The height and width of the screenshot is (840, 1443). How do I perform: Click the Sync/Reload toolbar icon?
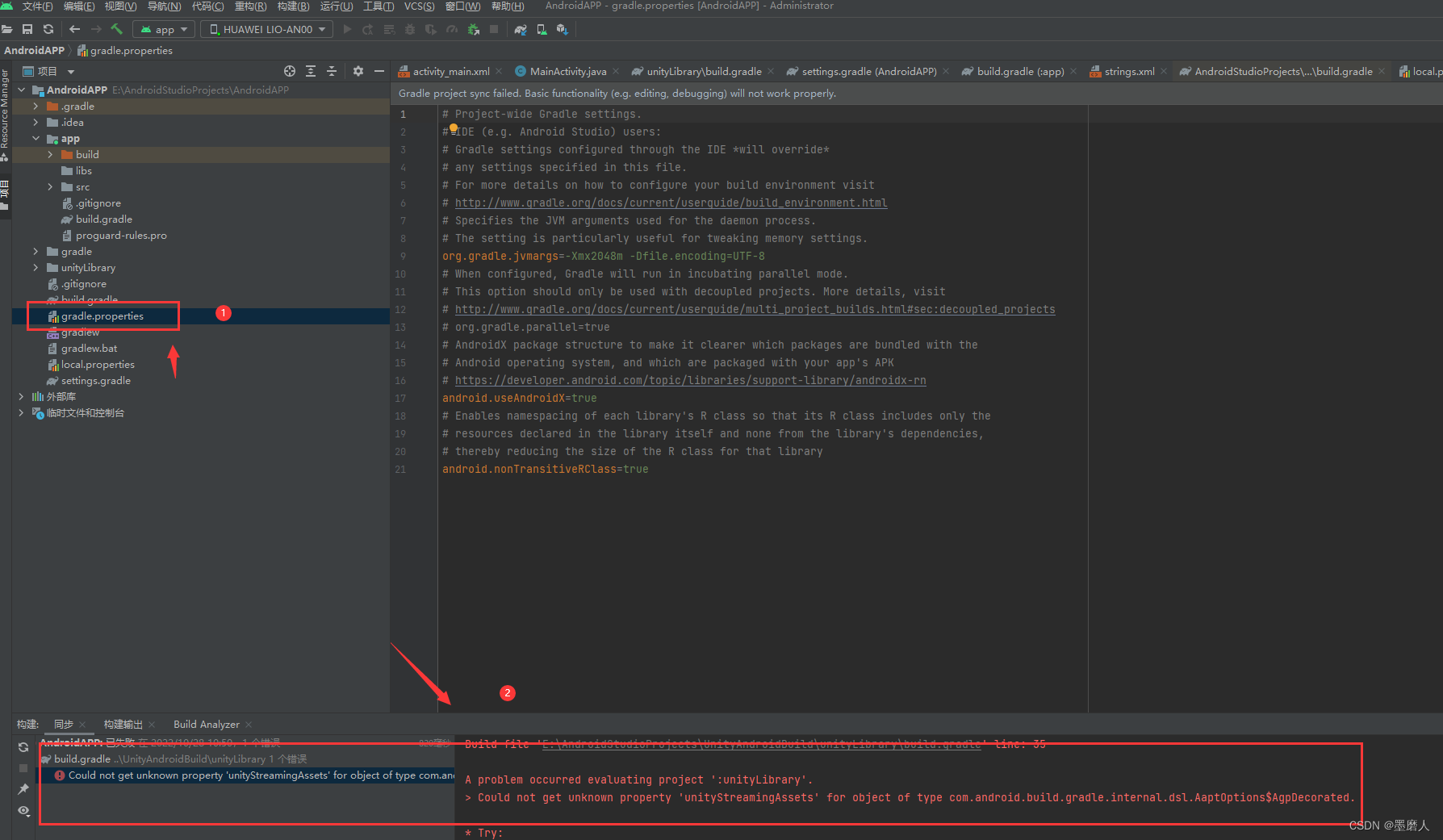click(48, 29)
